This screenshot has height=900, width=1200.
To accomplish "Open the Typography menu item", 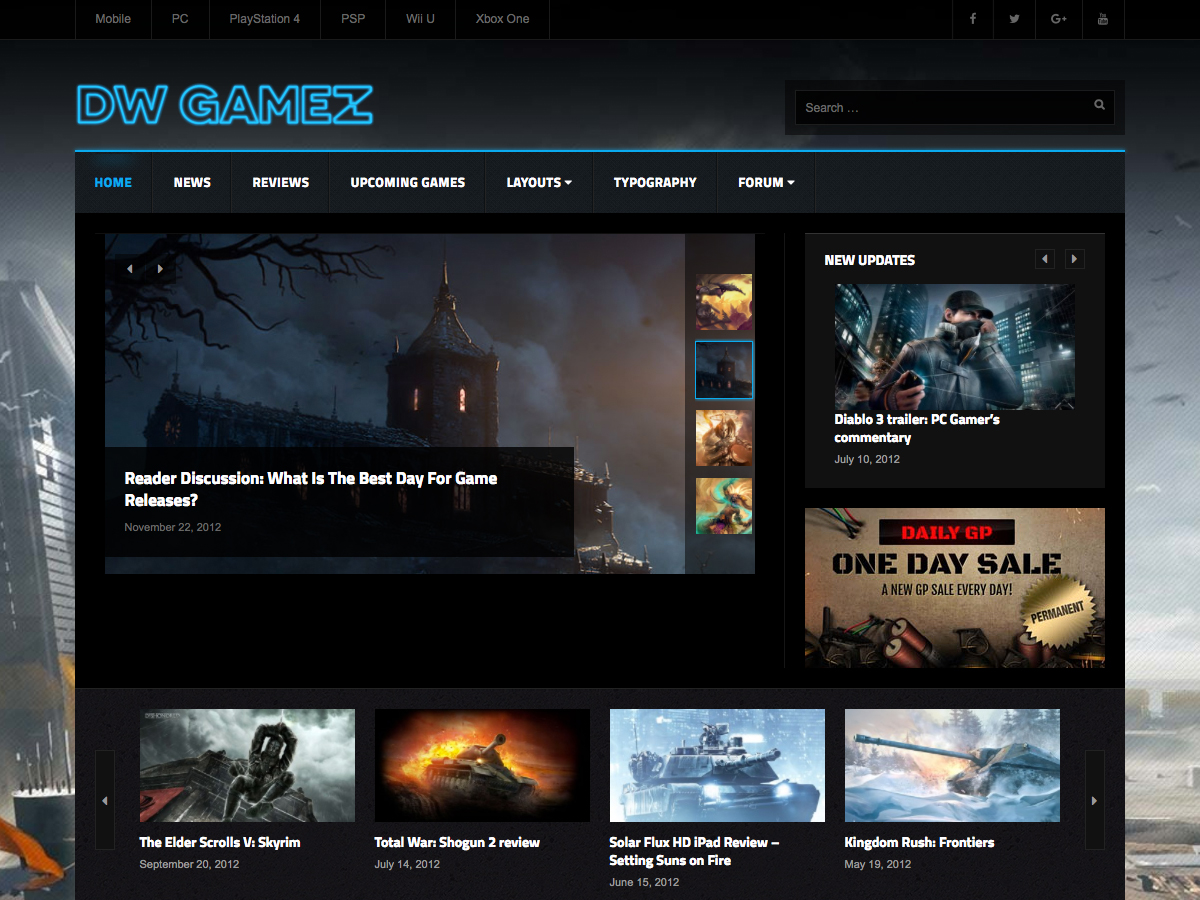I will click(655, 182).
